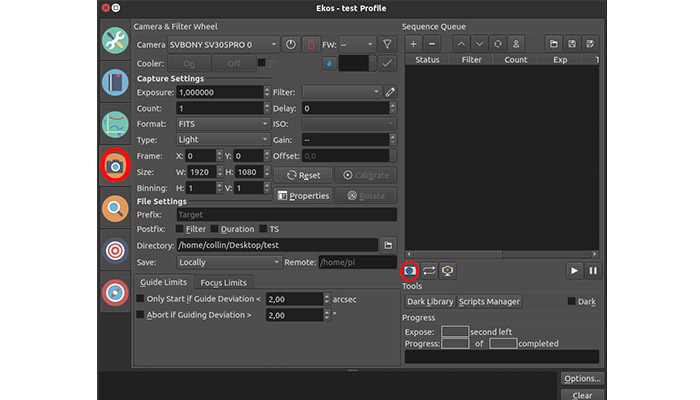Click the Dark Library button
This screenshot has width=700, height=400.
(x=430, y=301)
